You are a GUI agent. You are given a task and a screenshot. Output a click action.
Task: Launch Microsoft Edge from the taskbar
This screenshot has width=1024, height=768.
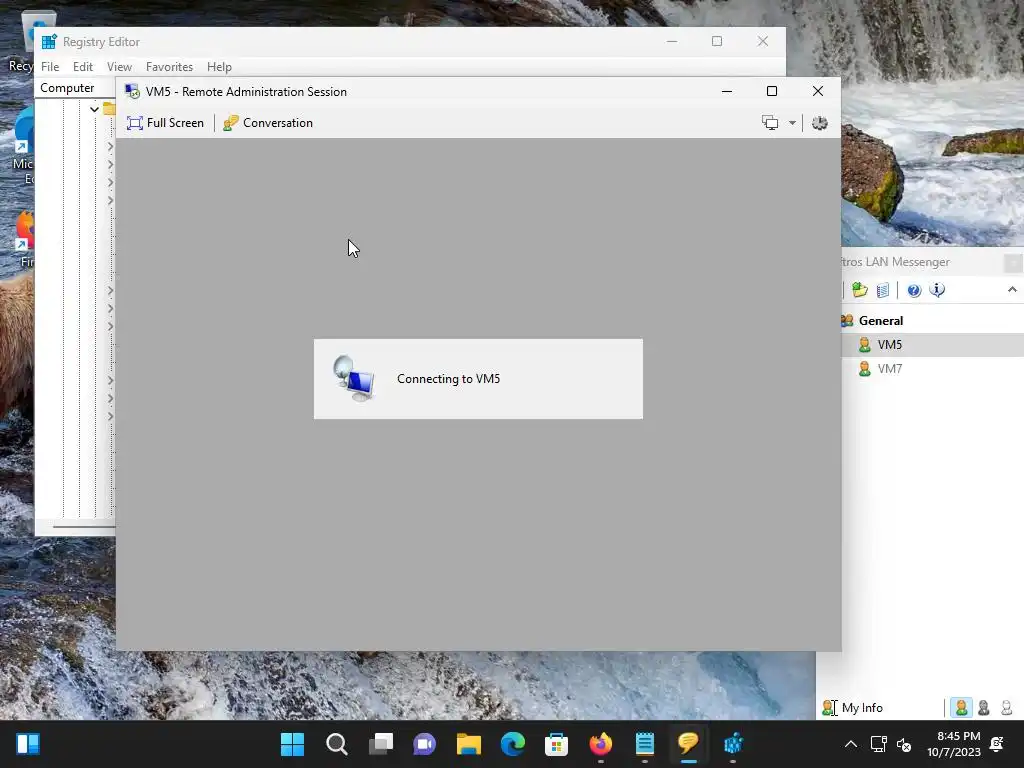[513, 744]
